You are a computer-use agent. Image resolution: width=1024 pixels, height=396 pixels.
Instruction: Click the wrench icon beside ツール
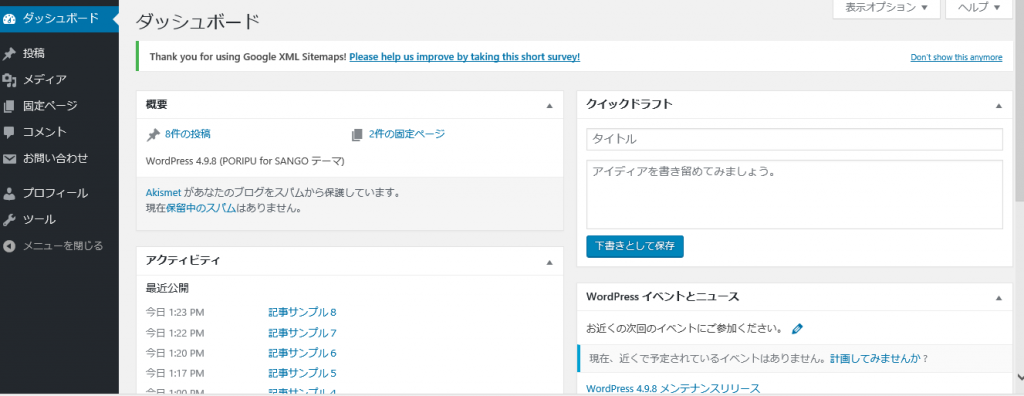tap(9, 220)
